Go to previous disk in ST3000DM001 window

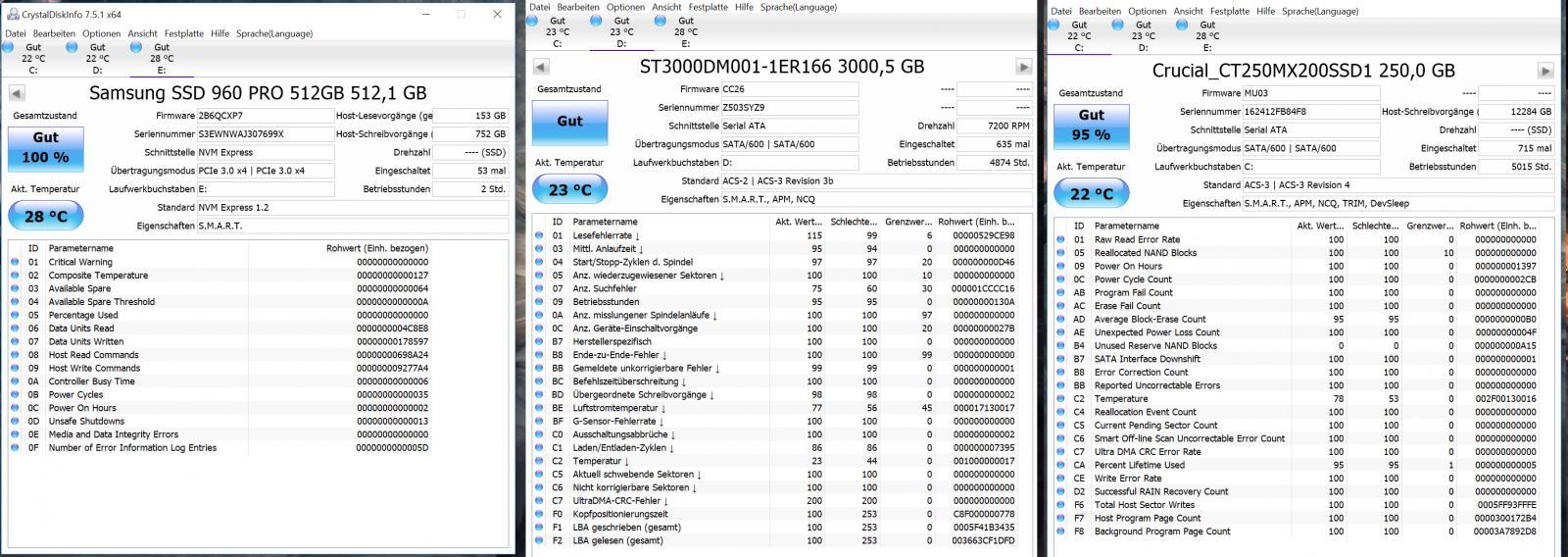(541, 67)
